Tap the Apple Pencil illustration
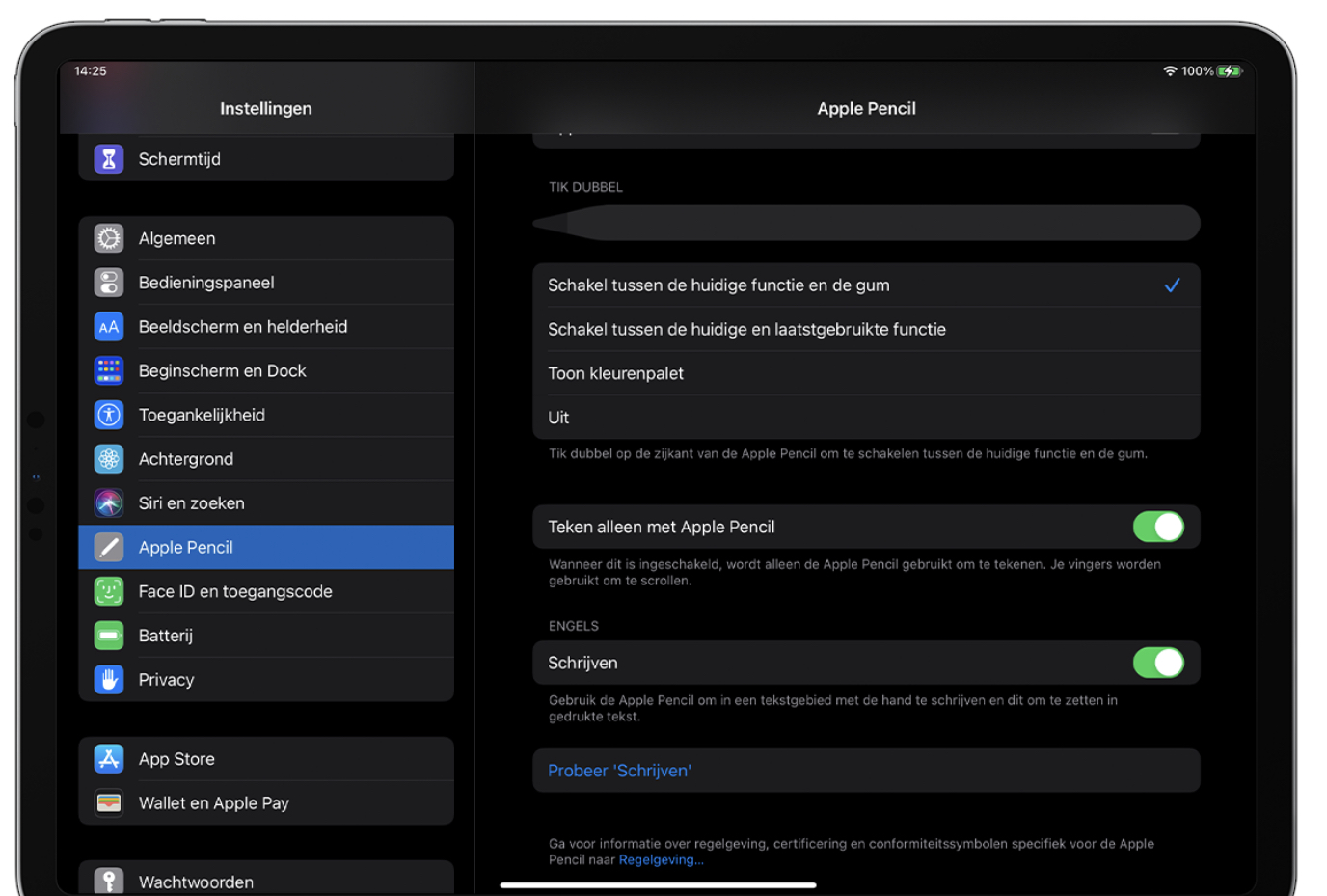Screen dimensions: 1327x896 point(866,223)
